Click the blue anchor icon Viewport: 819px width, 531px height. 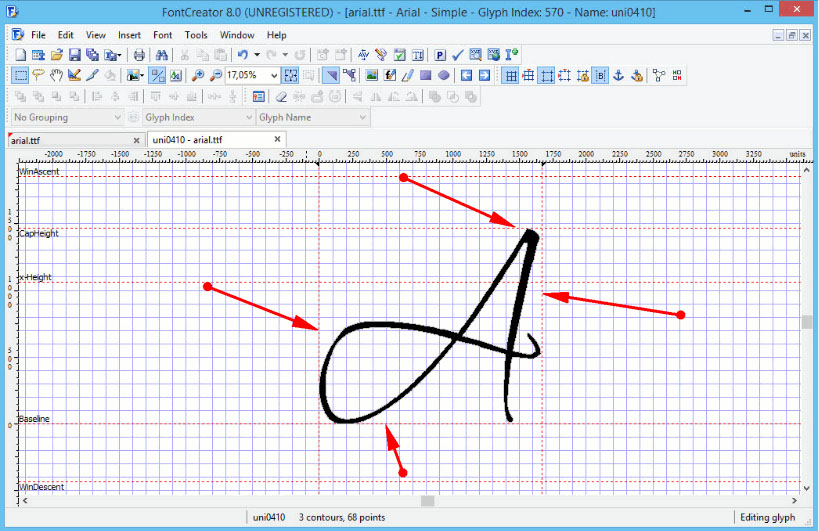pos(618,76)
